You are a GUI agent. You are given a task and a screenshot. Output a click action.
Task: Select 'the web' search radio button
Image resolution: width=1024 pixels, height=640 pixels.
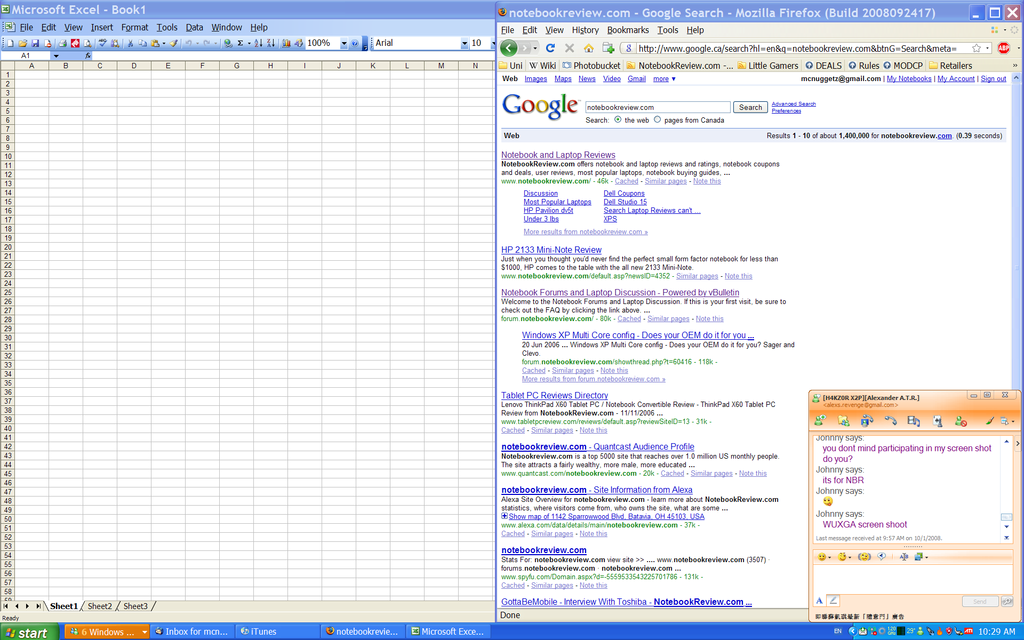pos(618,120)
